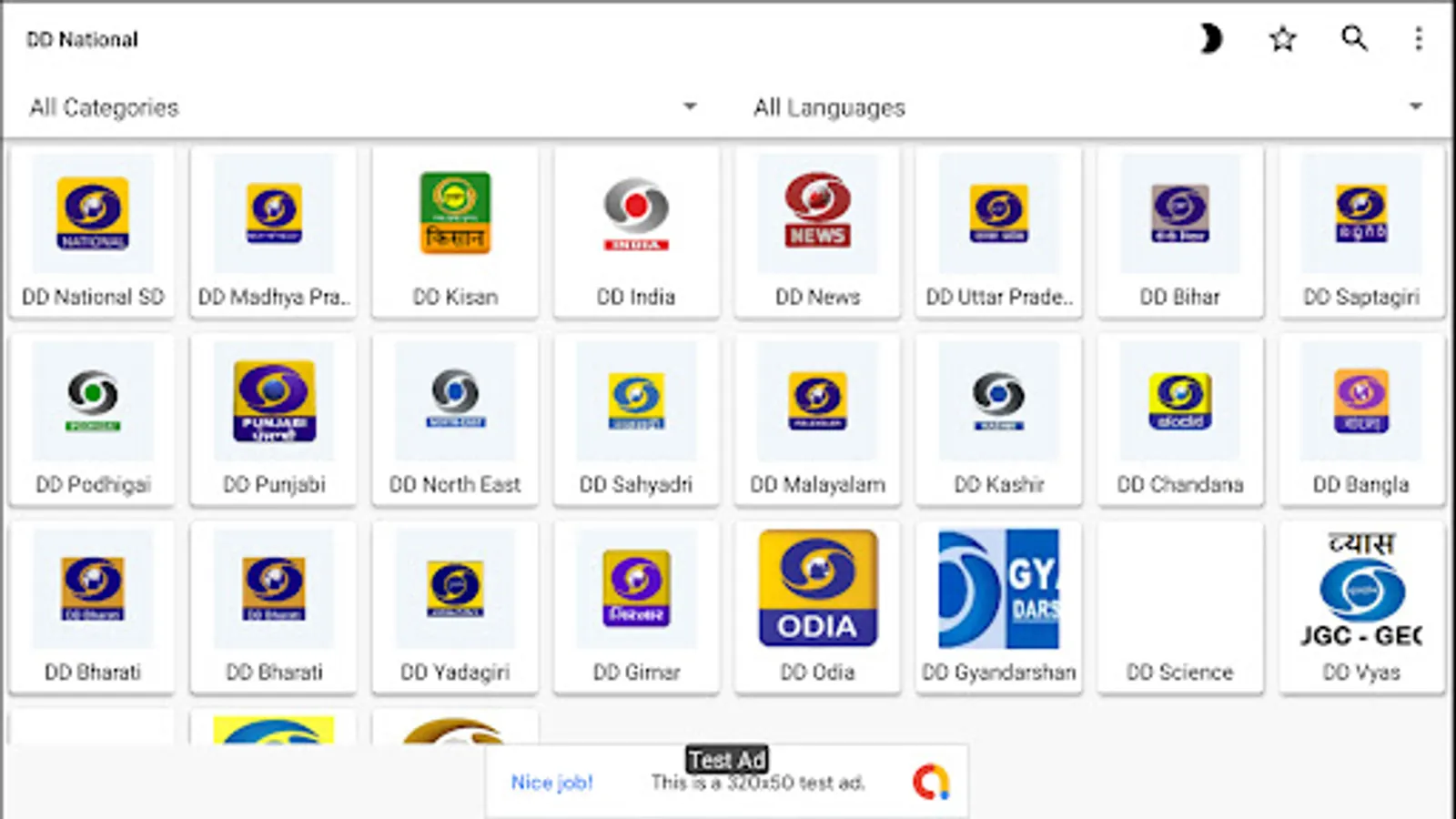Launch the DD Kisan channel logo
The image size is (1456, 819).
[455, 213]
